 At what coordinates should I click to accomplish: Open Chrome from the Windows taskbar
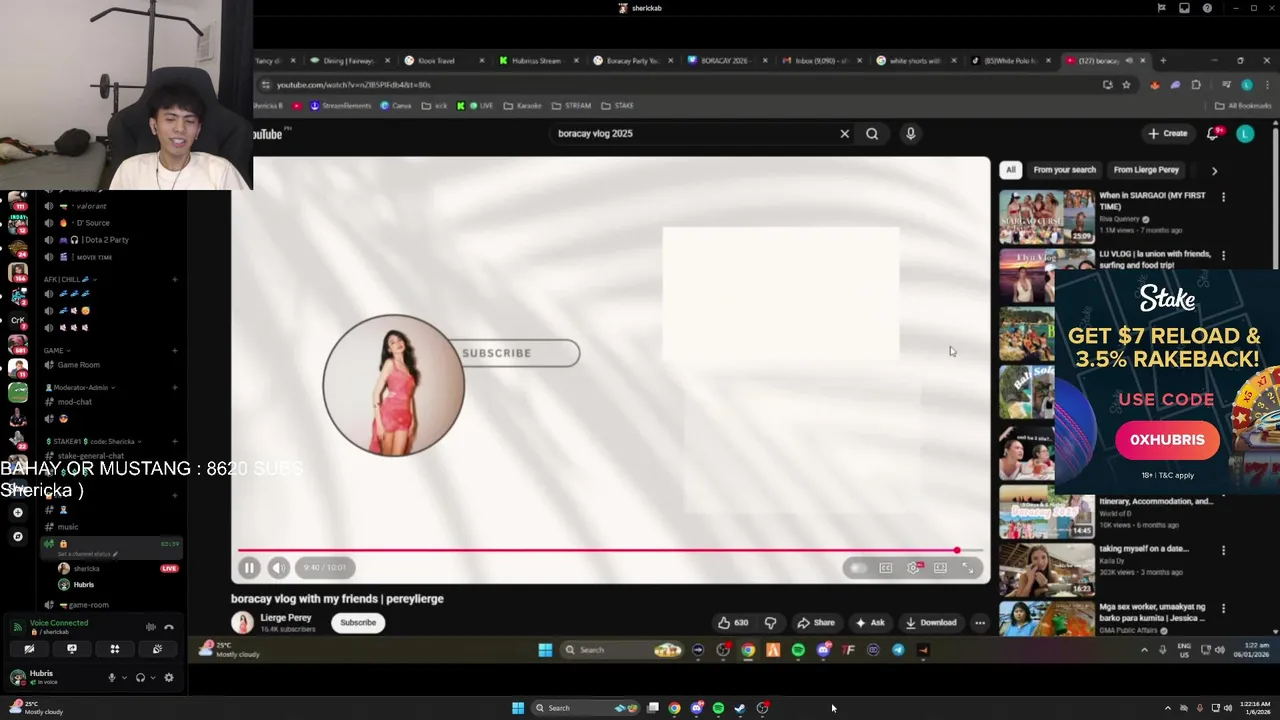[x=674, y=708]
